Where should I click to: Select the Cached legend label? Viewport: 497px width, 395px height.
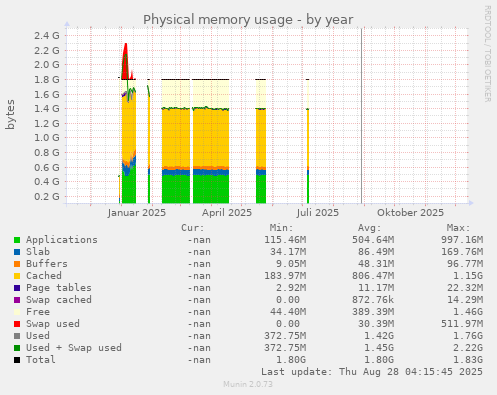[x=44, y=276]
